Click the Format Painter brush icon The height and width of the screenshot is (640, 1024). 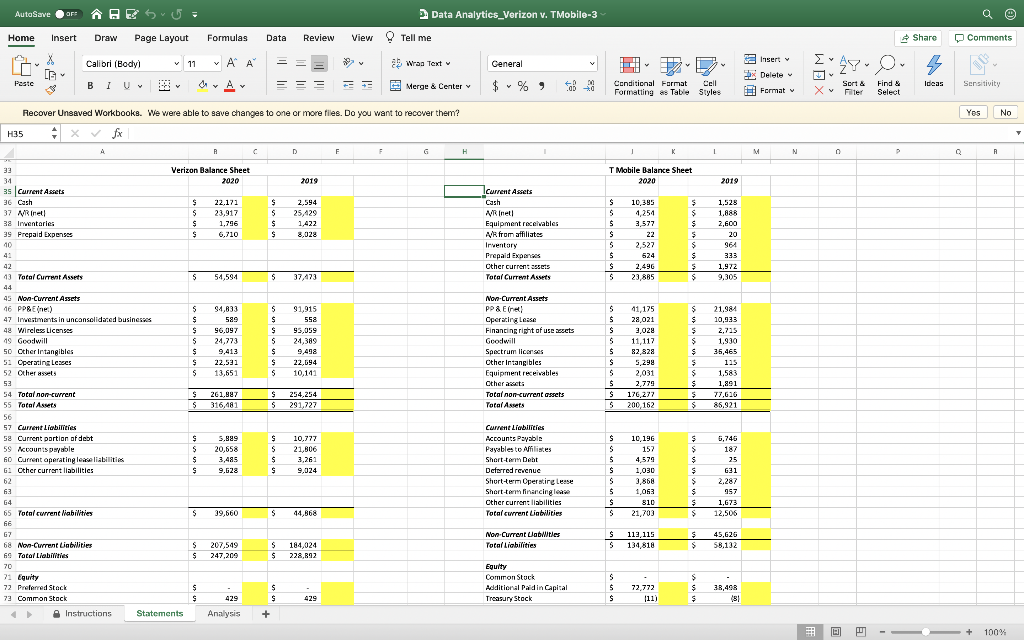click(x=50, y=89)
